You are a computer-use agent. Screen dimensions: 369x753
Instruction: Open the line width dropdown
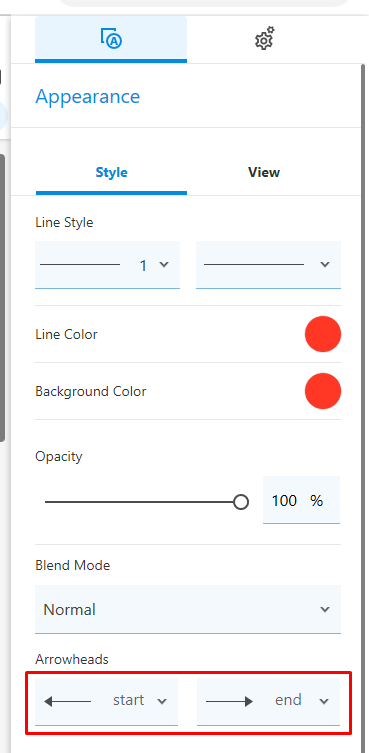coord(108,265)
